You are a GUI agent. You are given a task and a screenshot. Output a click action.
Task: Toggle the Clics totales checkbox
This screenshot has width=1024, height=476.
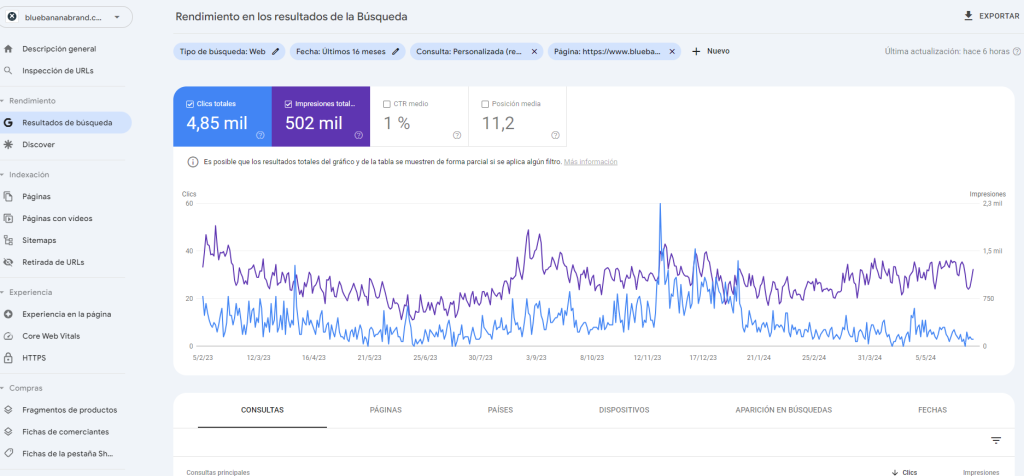190,103
